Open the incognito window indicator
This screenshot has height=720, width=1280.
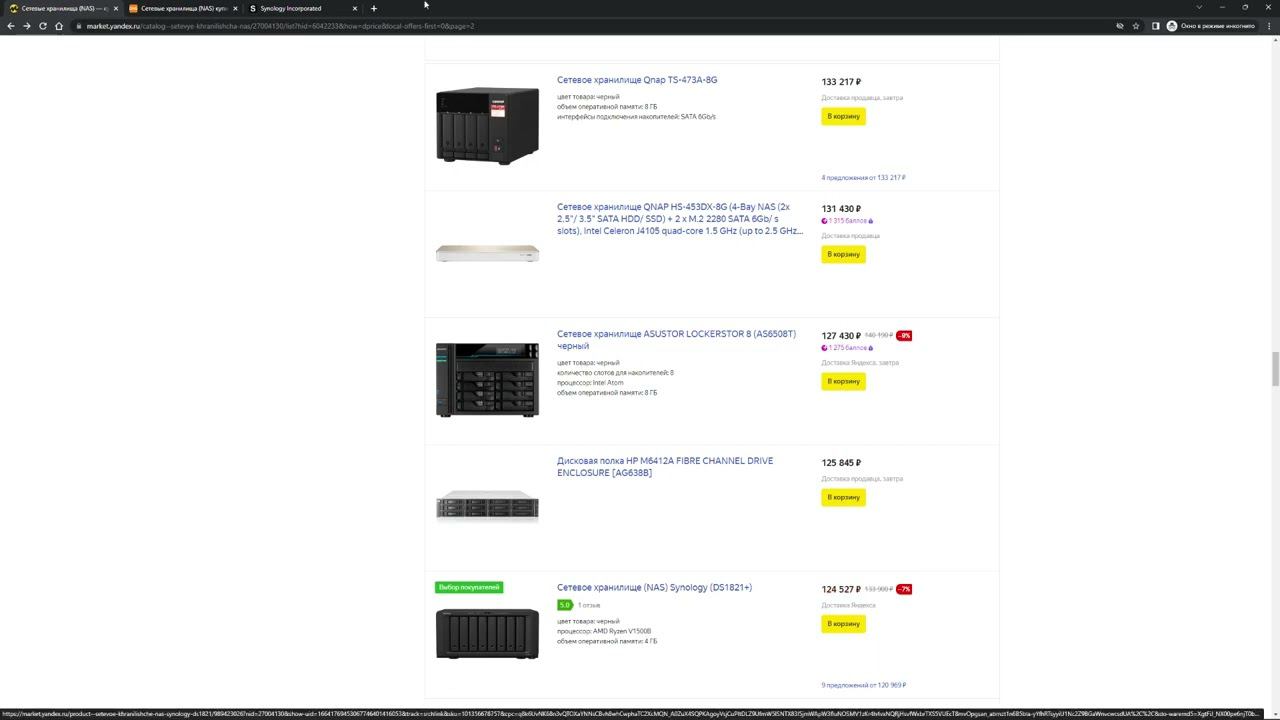click(x=1211, y=26)
